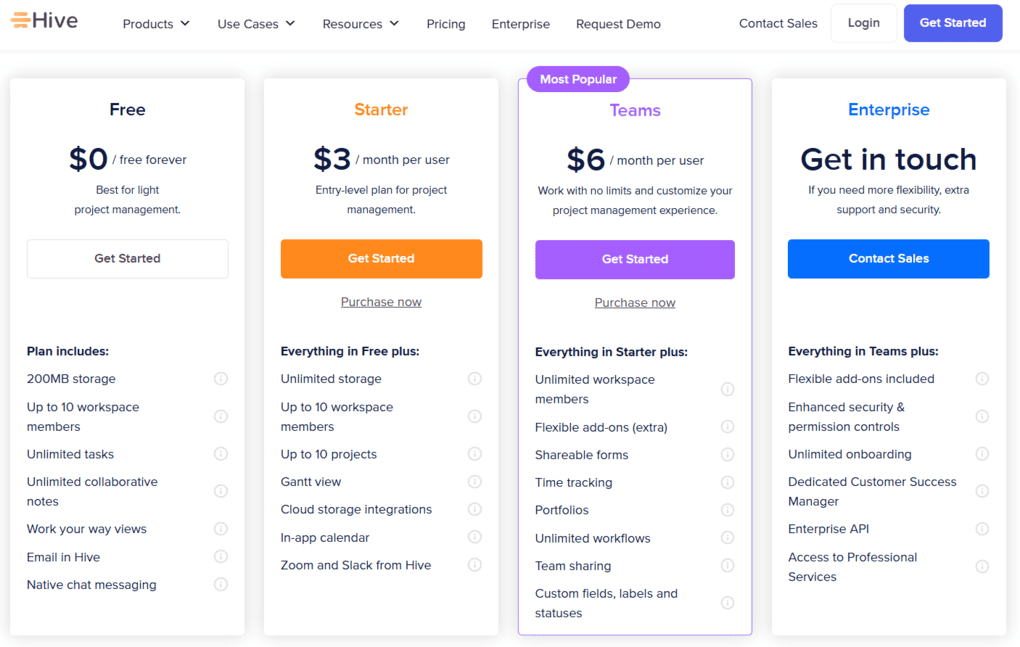Open the Enterprise page from the navbar
This screenshot has height=647, width=1020.
pos(520,23)
